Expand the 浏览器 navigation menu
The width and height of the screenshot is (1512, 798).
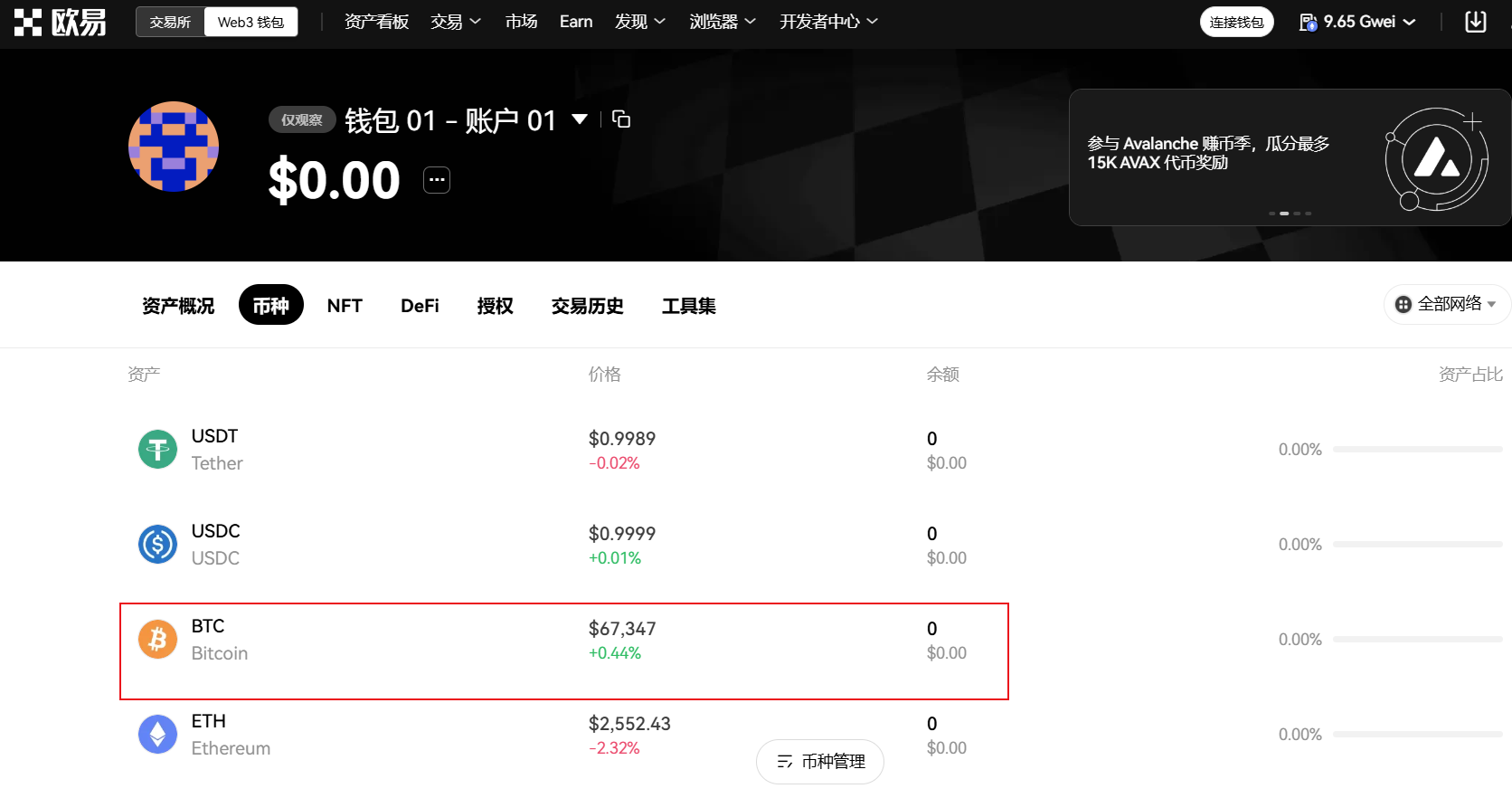(x=723, y=22)
